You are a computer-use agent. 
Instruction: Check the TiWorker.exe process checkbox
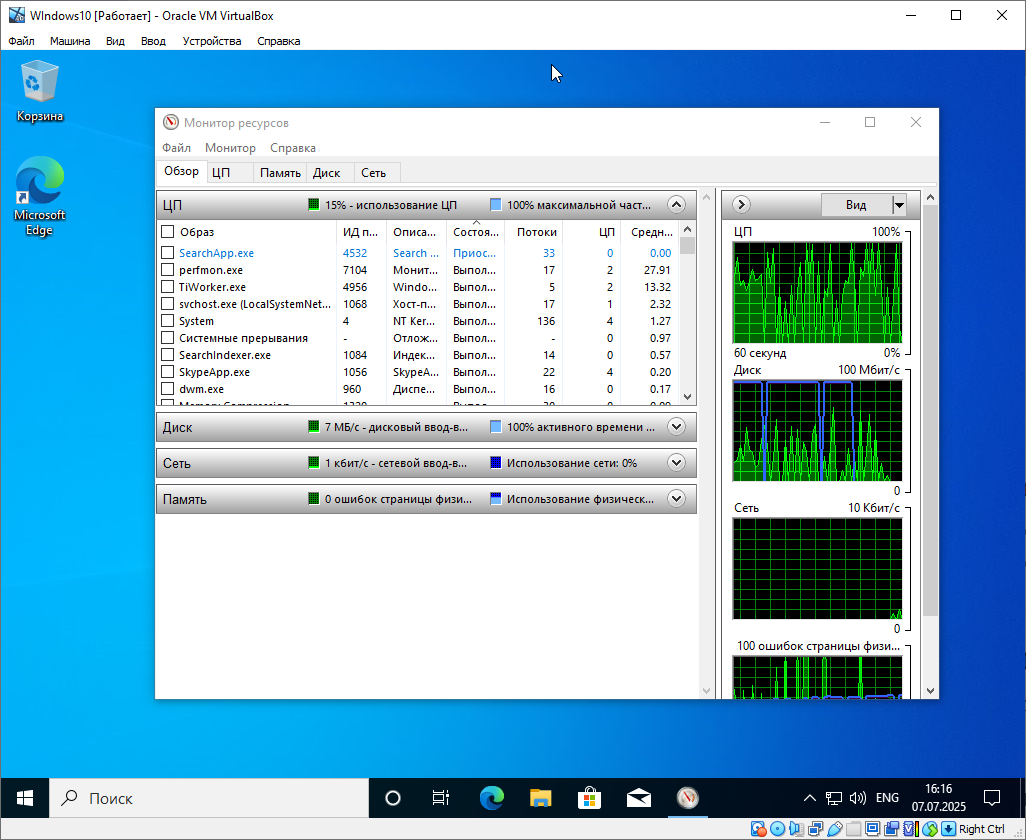pos(168,287)
